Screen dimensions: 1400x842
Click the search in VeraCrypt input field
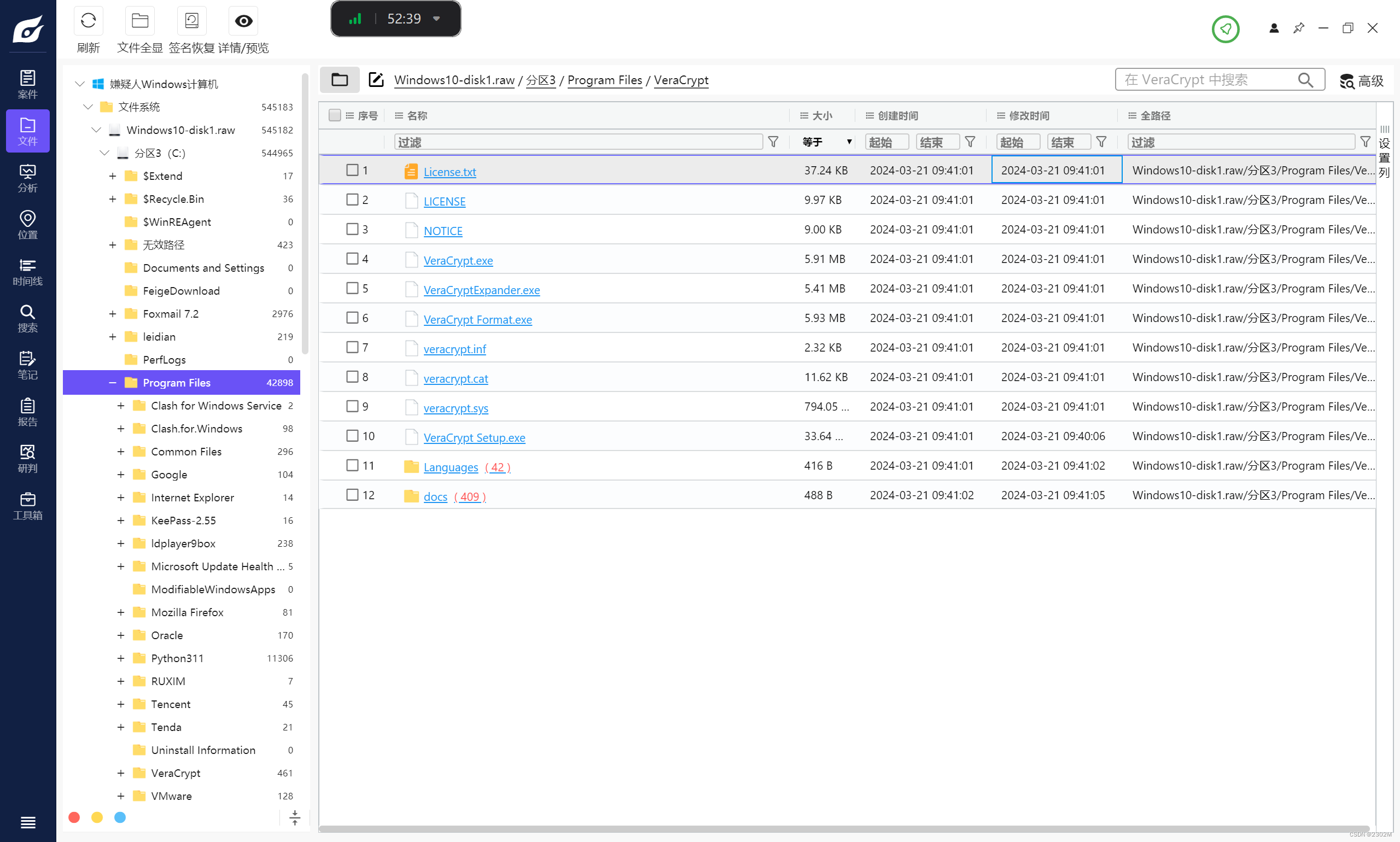(x=1209, y=79)
